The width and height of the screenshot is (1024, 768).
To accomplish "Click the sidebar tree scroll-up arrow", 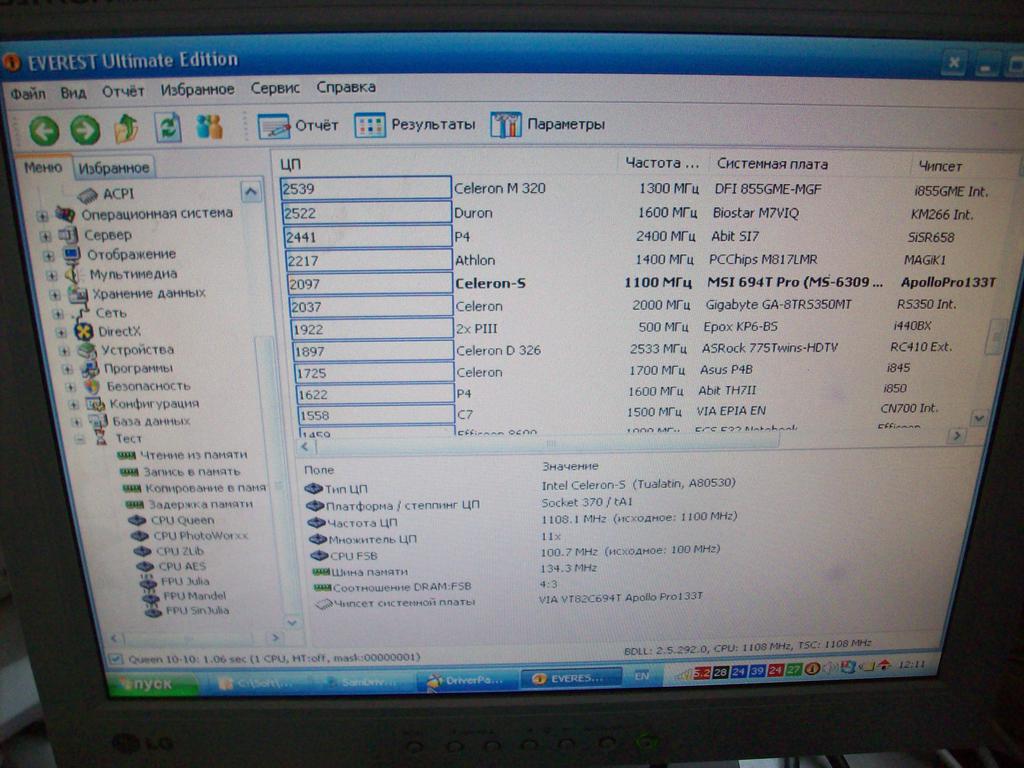I will point(251,192).
